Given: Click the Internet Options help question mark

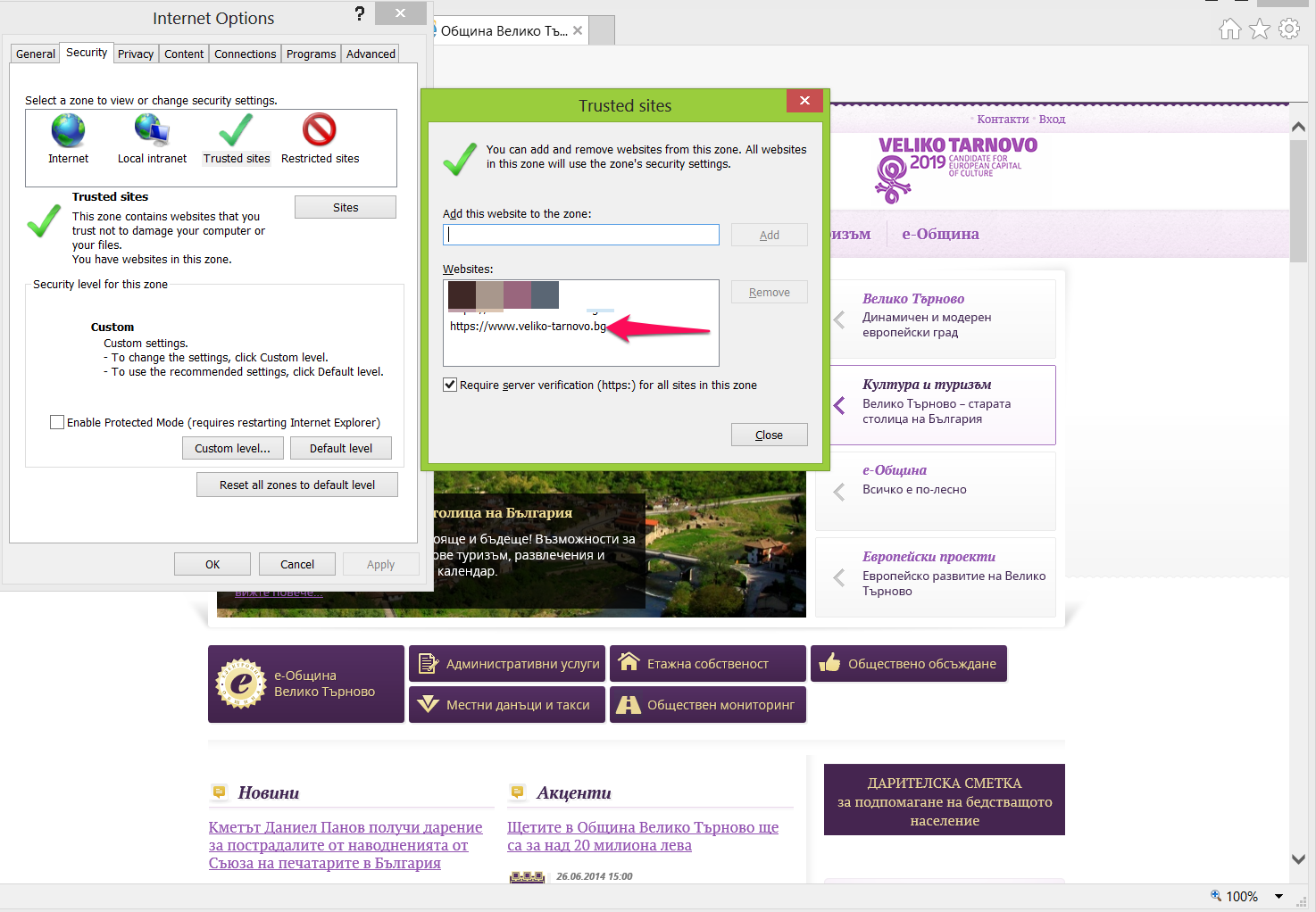Looking at the screenshot, I should 359,13.
